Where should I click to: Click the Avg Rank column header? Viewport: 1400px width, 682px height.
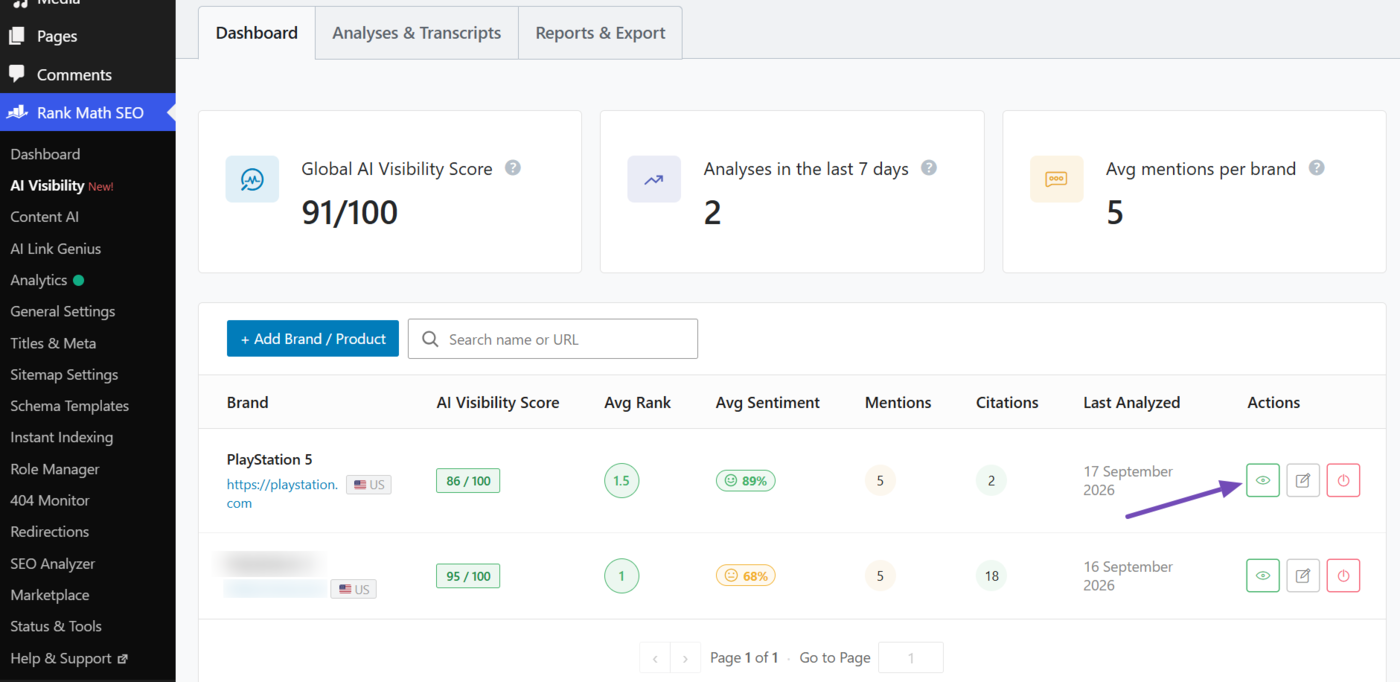click(638, 402)
